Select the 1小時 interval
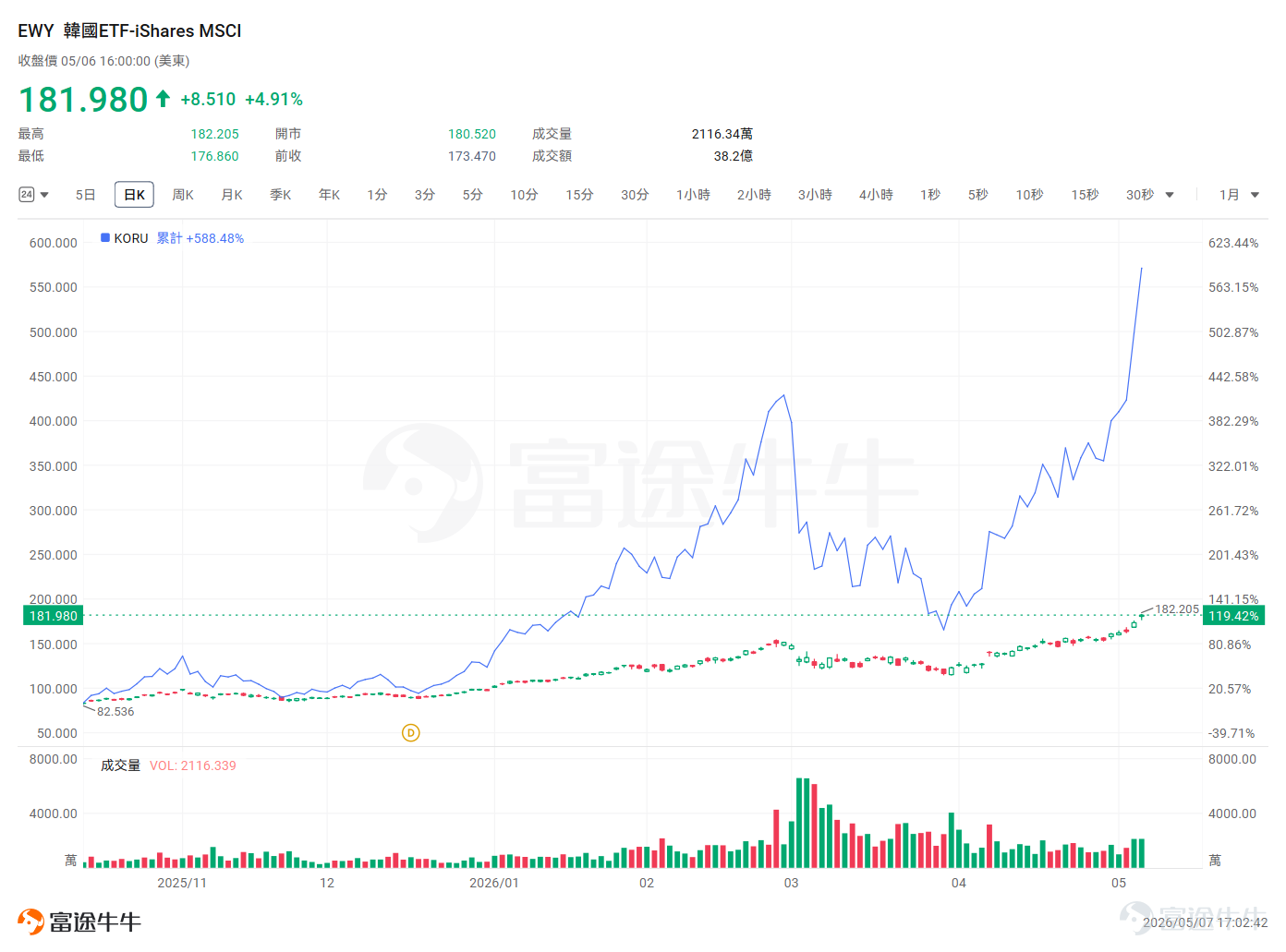1286x952 pixels. pos(693,195)
